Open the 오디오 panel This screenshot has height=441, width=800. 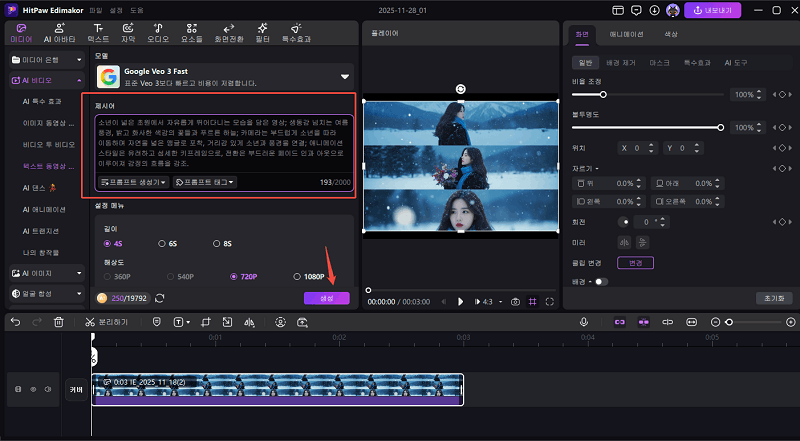click(x=158, y=33)
